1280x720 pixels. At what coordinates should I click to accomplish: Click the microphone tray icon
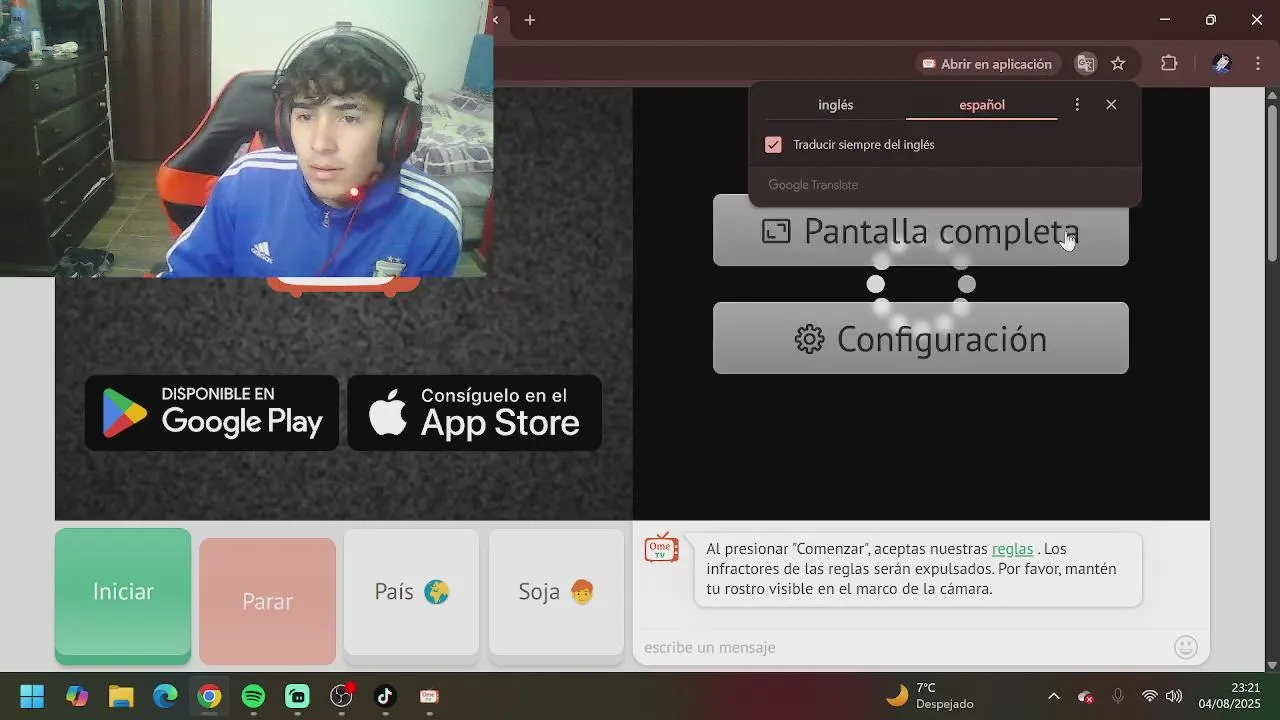(x=1118, y=696)
